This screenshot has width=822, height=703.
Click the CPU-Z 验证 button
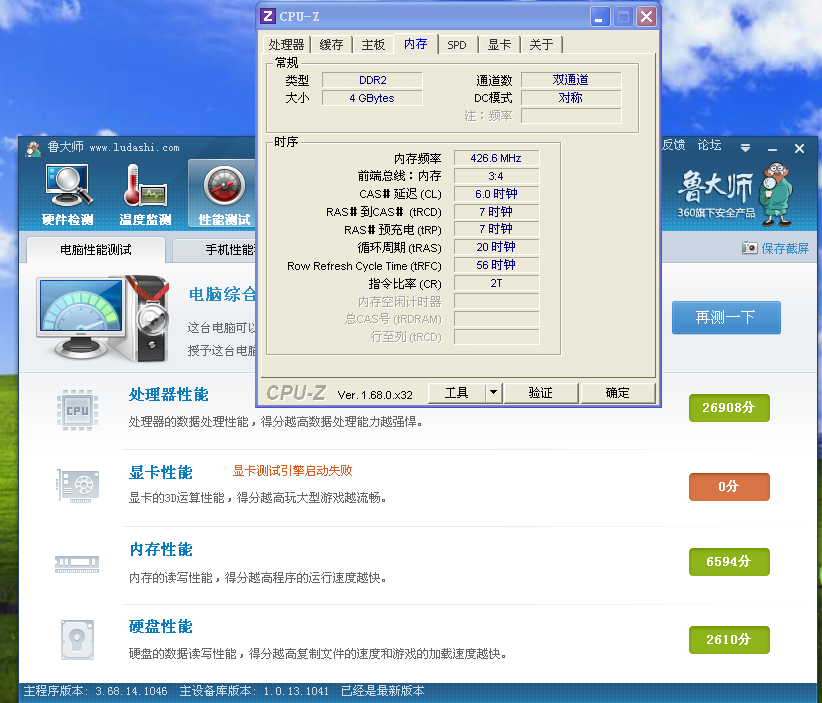[x=541, y=393]
